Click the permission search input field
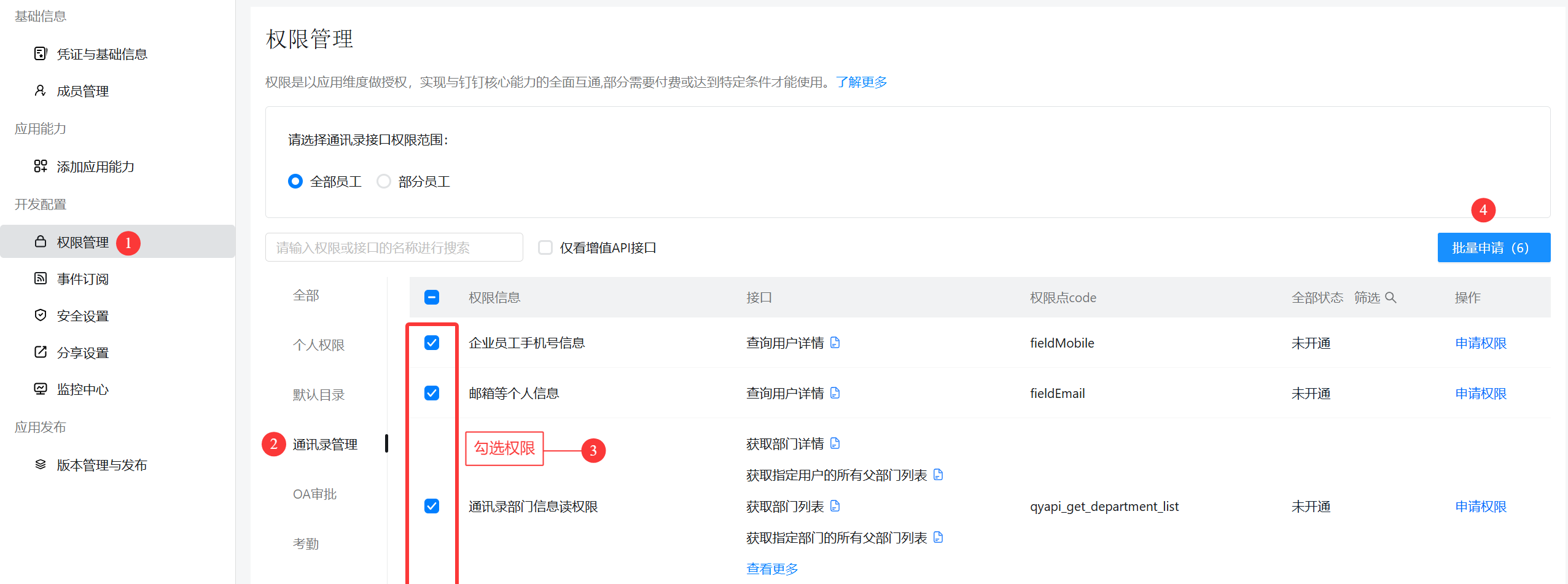Image resolution: width=1568 pixels, height=584 pixels. [394, 247]
